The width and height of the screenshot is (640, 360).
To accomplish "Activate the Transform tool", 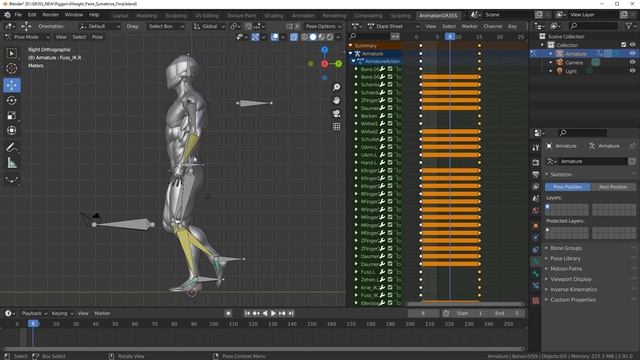I will pos(11,131).
